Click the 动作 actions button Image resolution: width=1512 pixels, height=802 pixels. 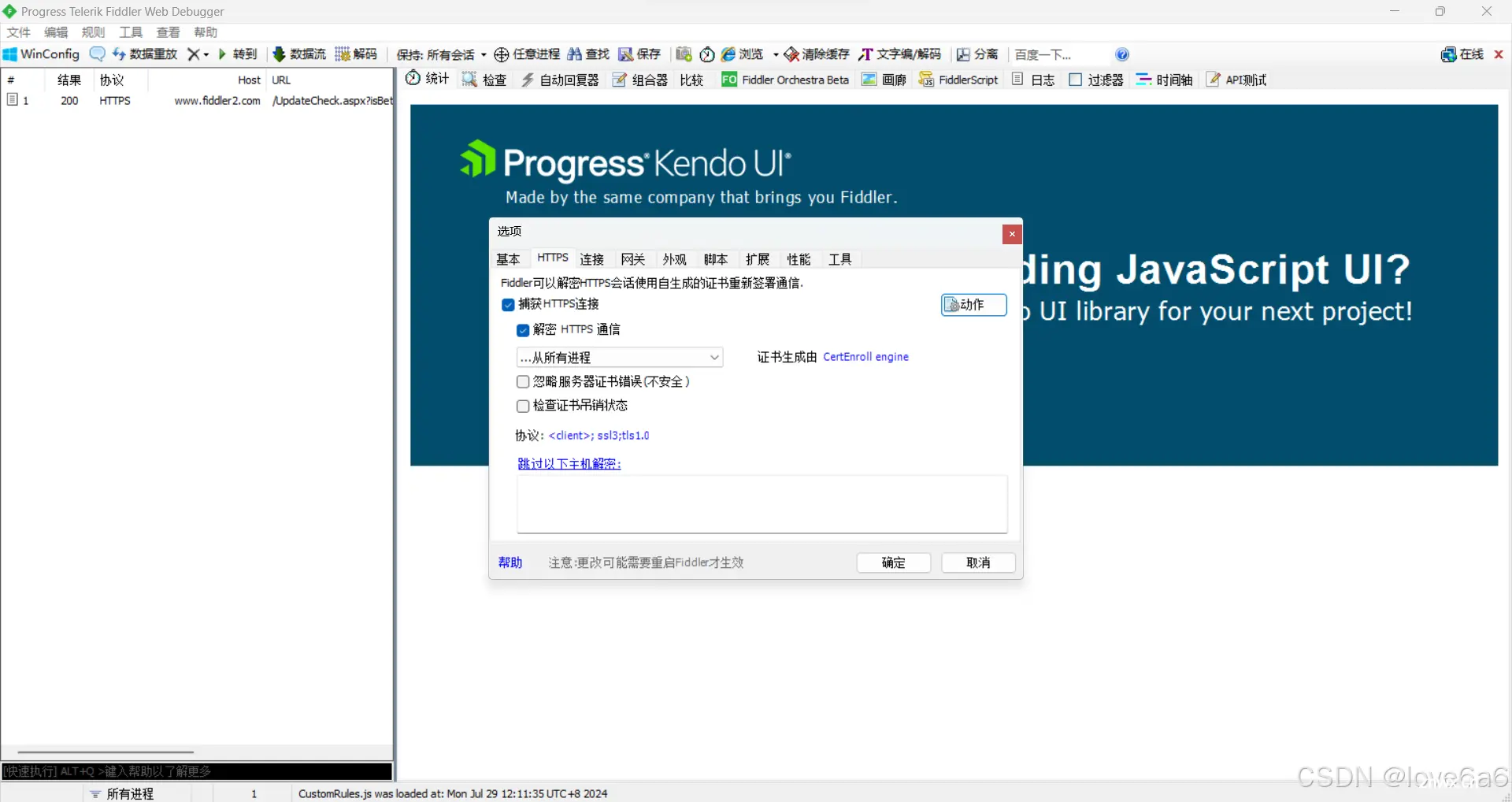click(974, 305)
